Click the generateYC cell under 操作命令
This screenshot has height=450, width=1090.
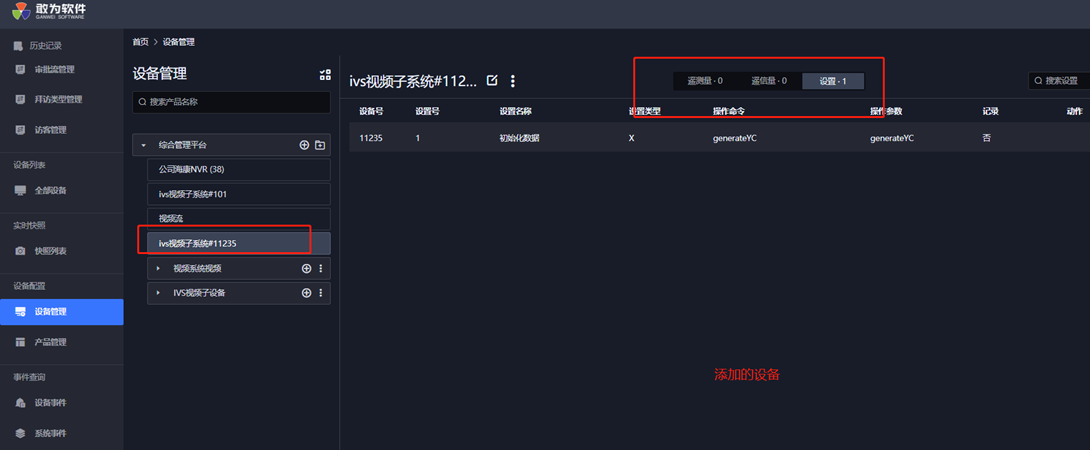pyautogui.click(x=735, y=138)
